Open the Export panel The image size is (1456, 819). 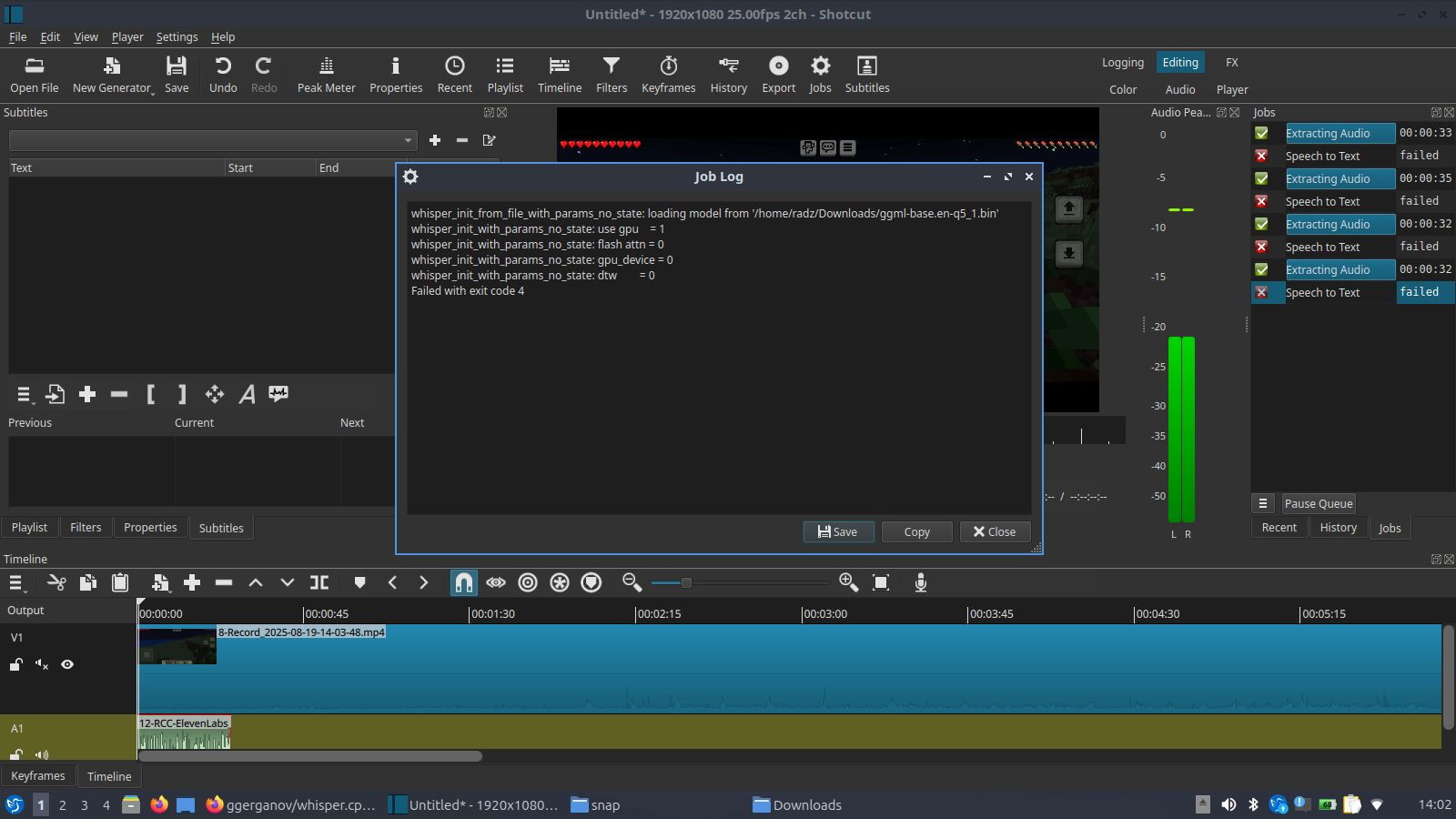pos(778,73)
